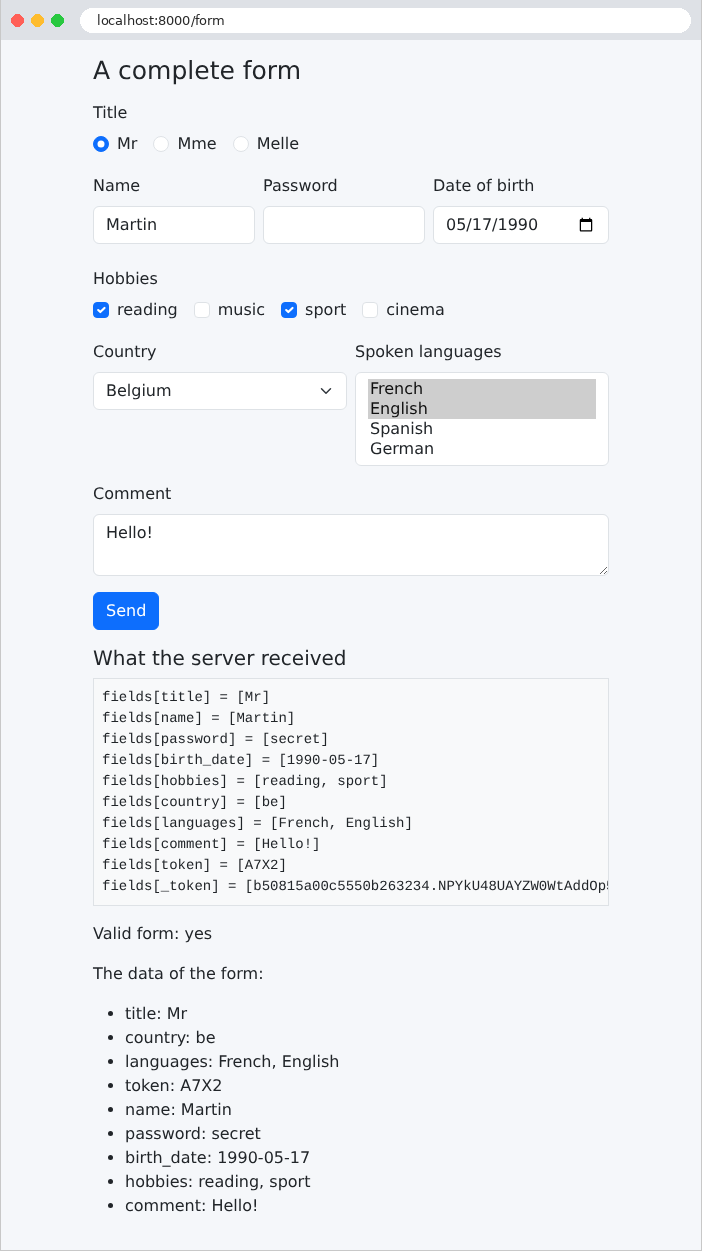Screen dimensions: 702x1251
Task: Click the 'fields[token] = [A7X2]' line
Action: coord(194,865)
